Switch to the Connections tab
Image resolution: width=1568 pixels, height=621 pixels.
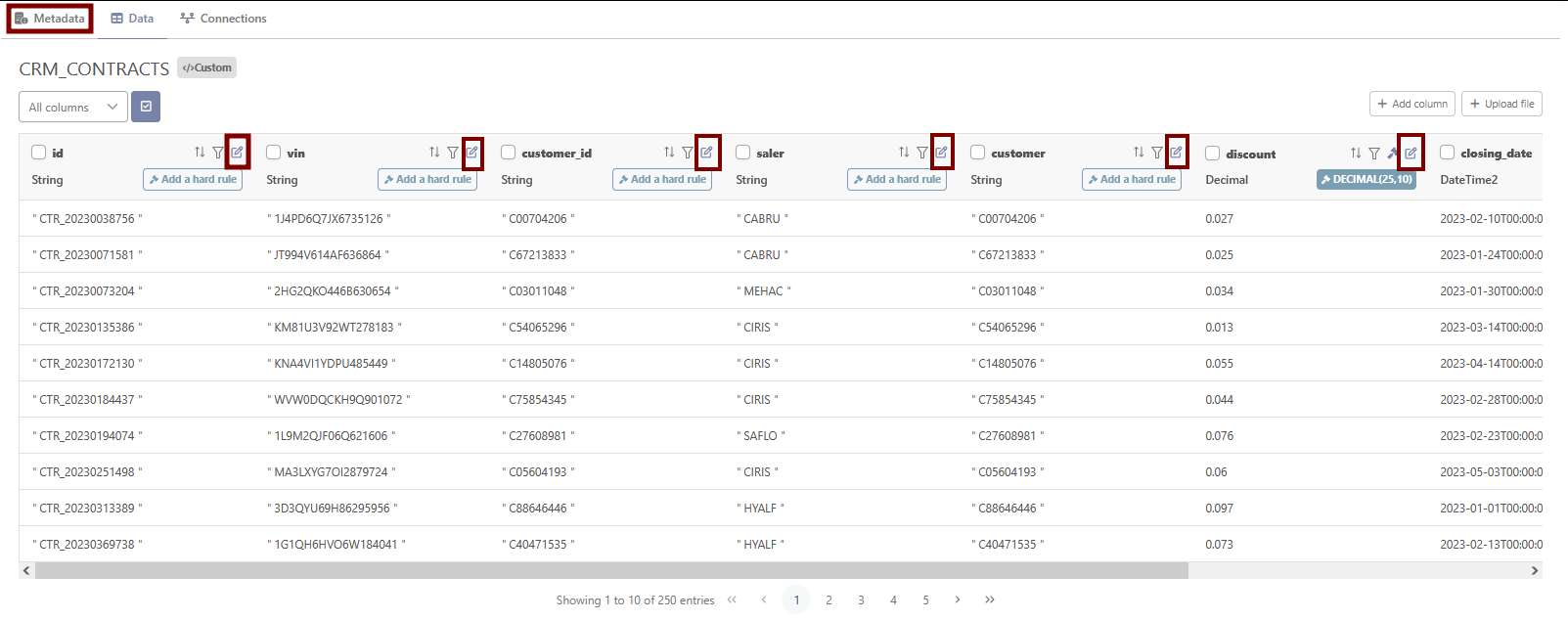(223, 19)
